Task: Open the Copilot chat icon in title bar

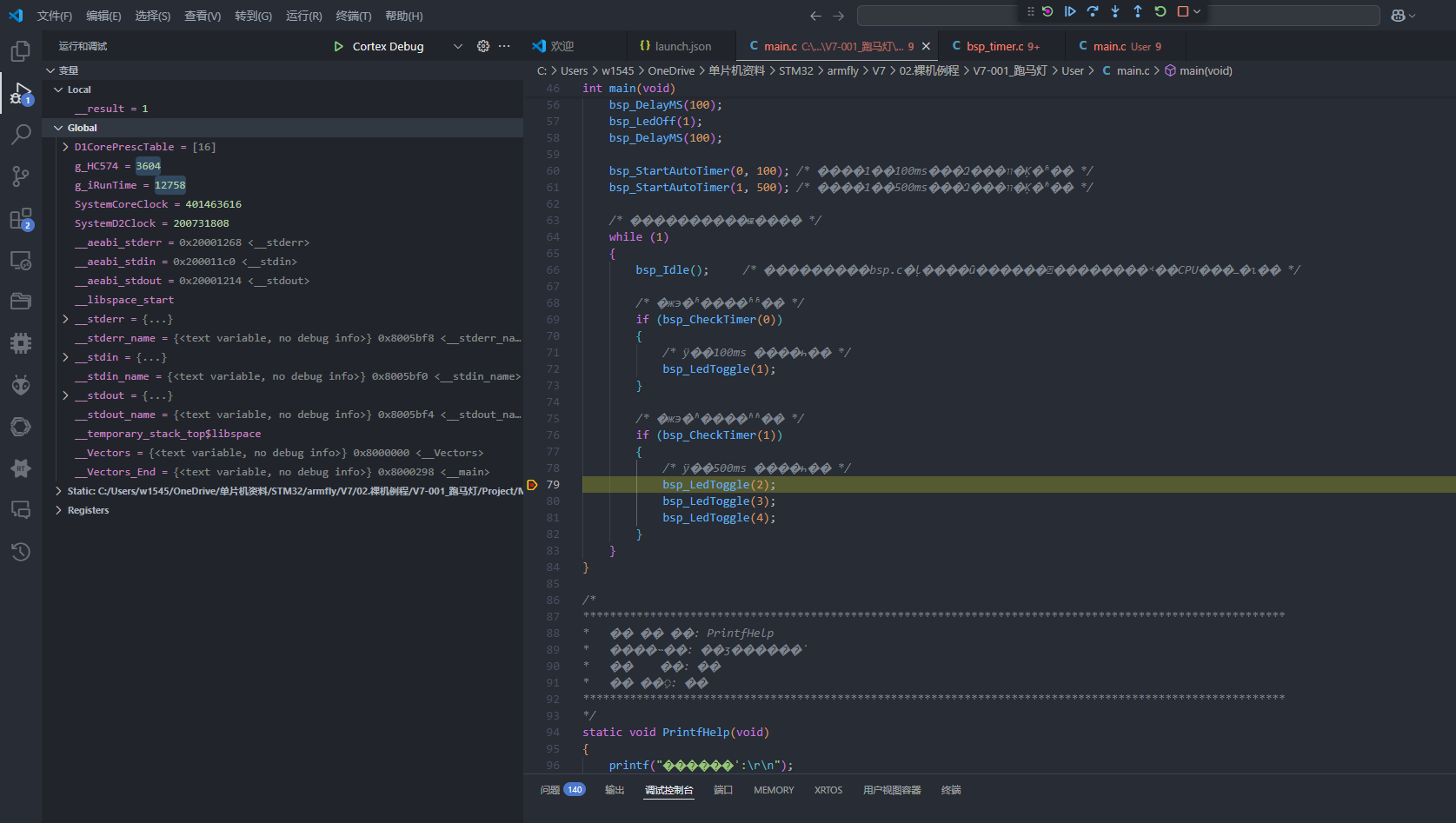Action: coord(1398,16)
